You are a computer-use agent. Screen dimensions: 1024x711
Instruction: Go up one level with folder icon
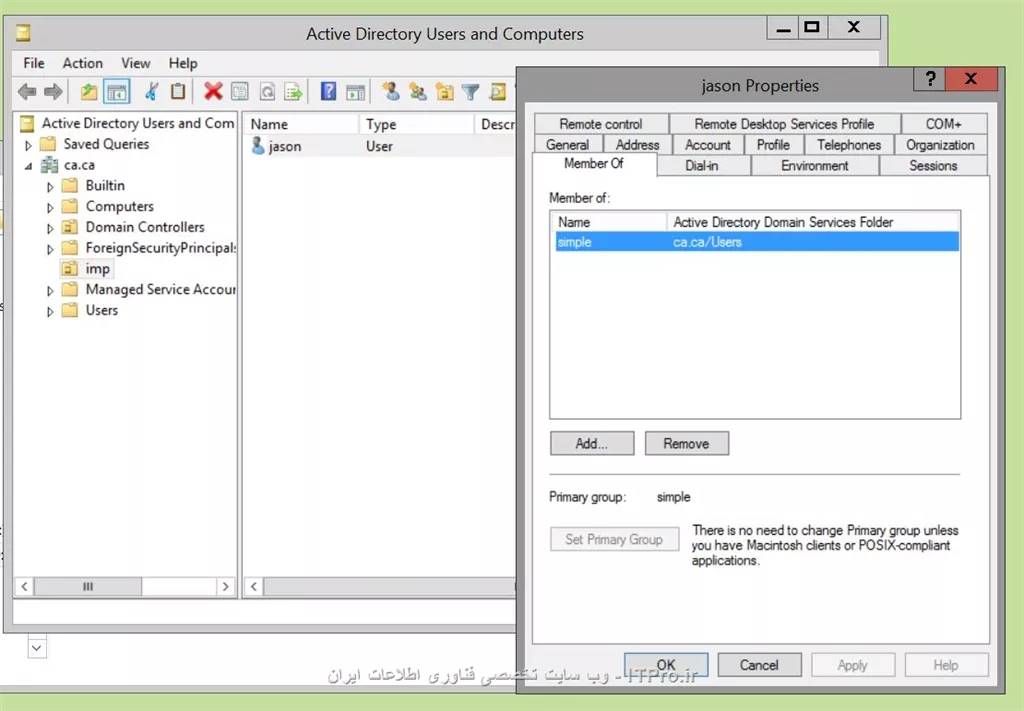[x=89, y=91]
